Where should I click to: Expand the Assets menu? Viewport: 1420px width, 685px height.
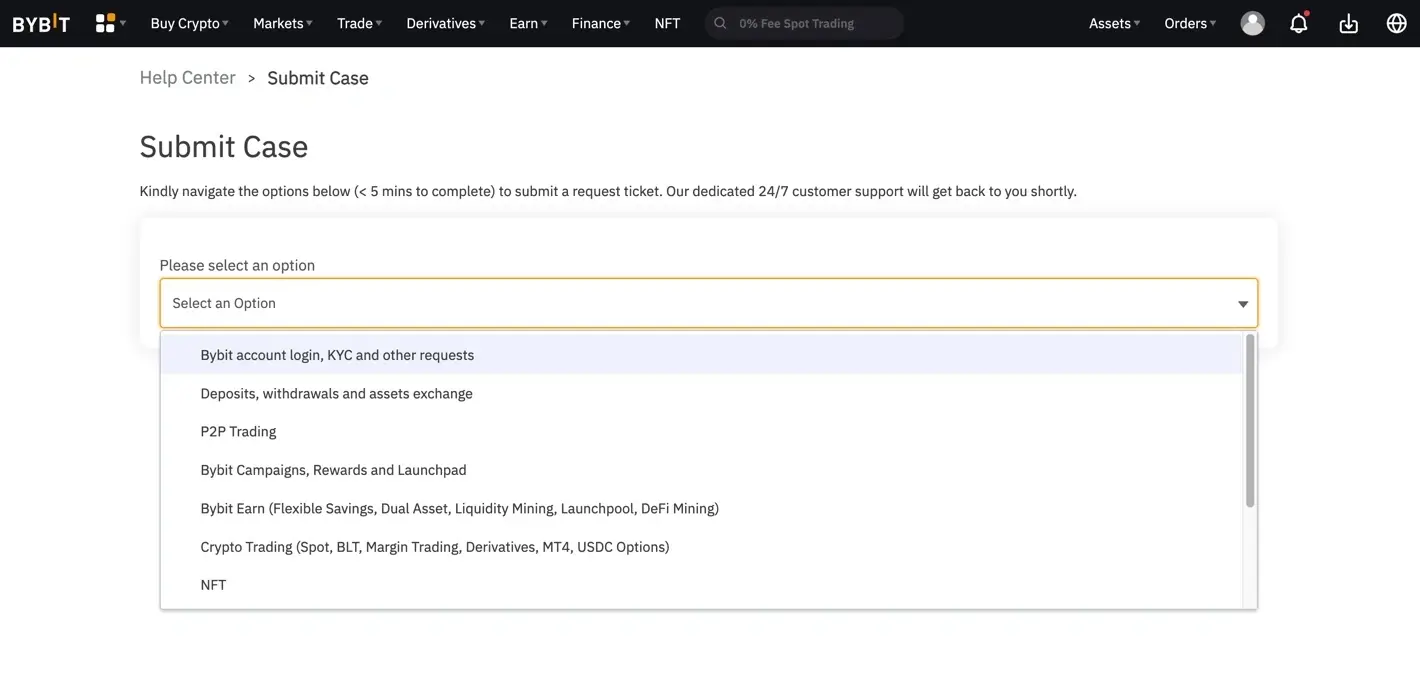click(1114, 23)
